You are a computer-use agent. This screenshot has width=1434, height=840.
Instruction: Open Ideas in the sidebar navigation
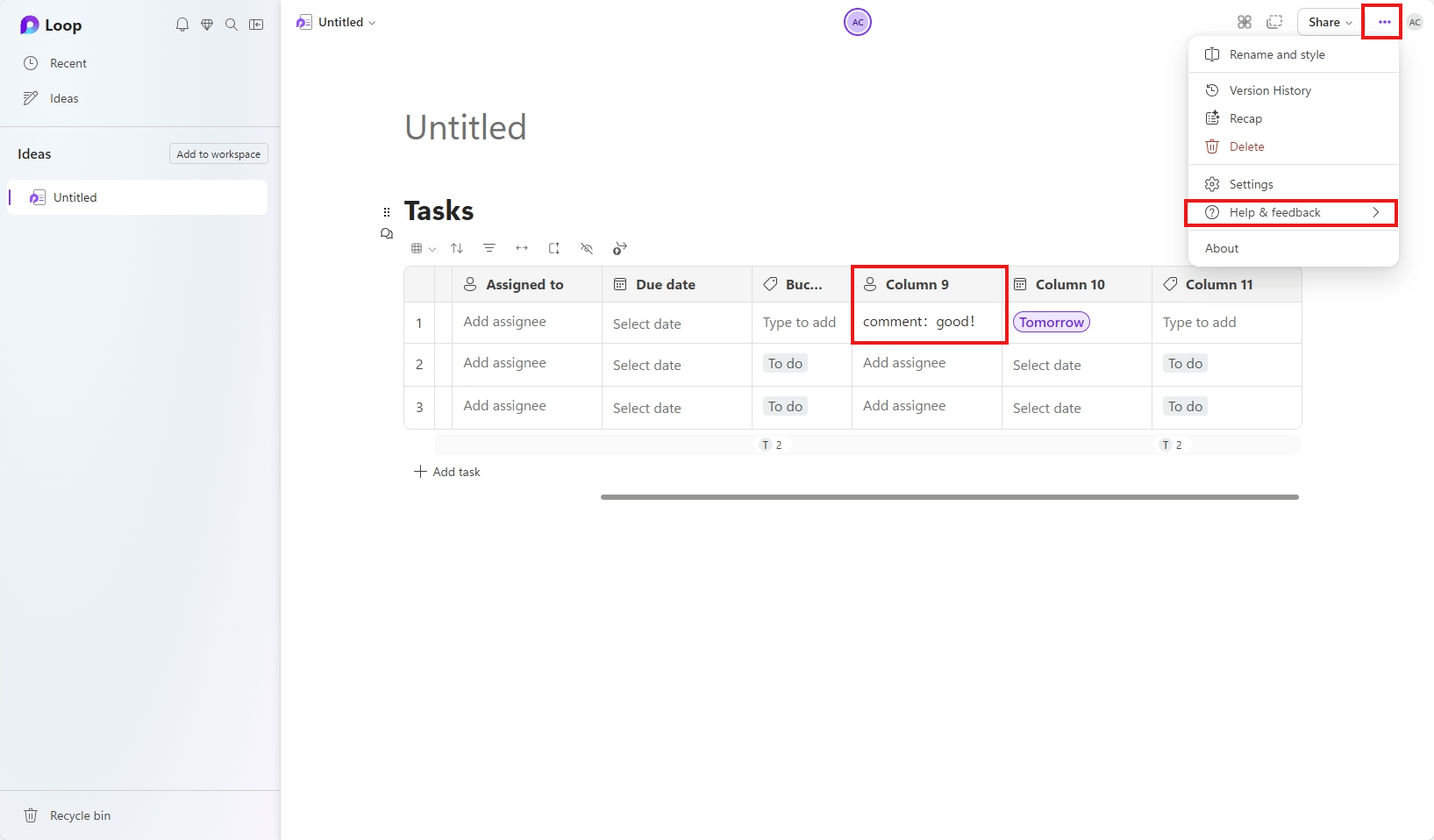140,98
